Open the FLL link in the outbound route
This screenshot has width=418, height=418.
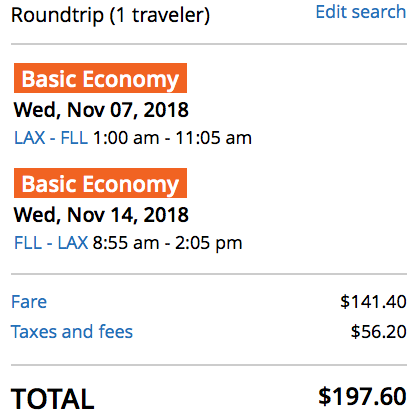(74, 138)
